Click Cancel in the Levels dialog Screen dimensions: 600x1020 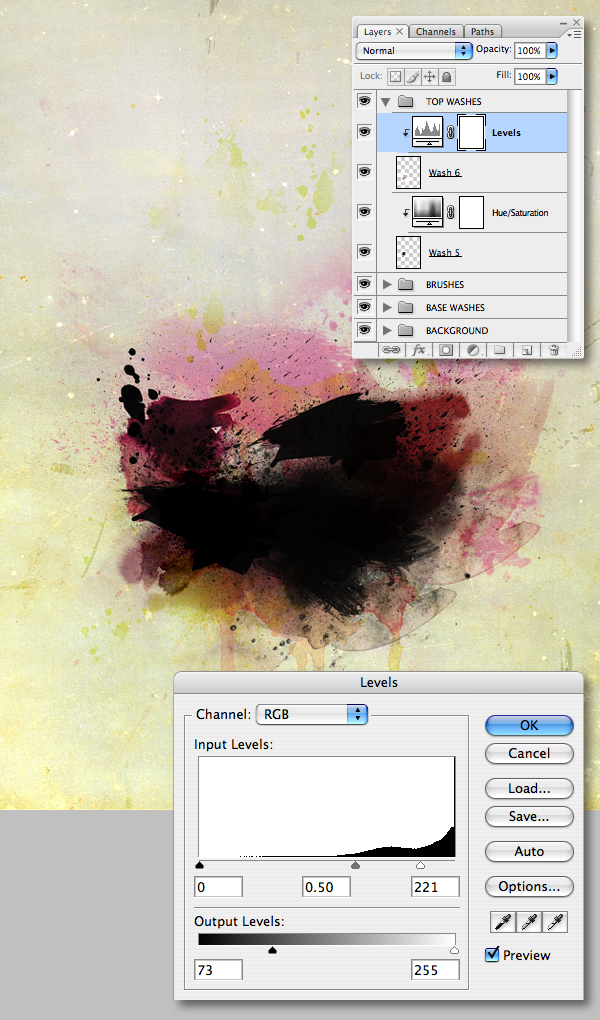tap(529, 753)
